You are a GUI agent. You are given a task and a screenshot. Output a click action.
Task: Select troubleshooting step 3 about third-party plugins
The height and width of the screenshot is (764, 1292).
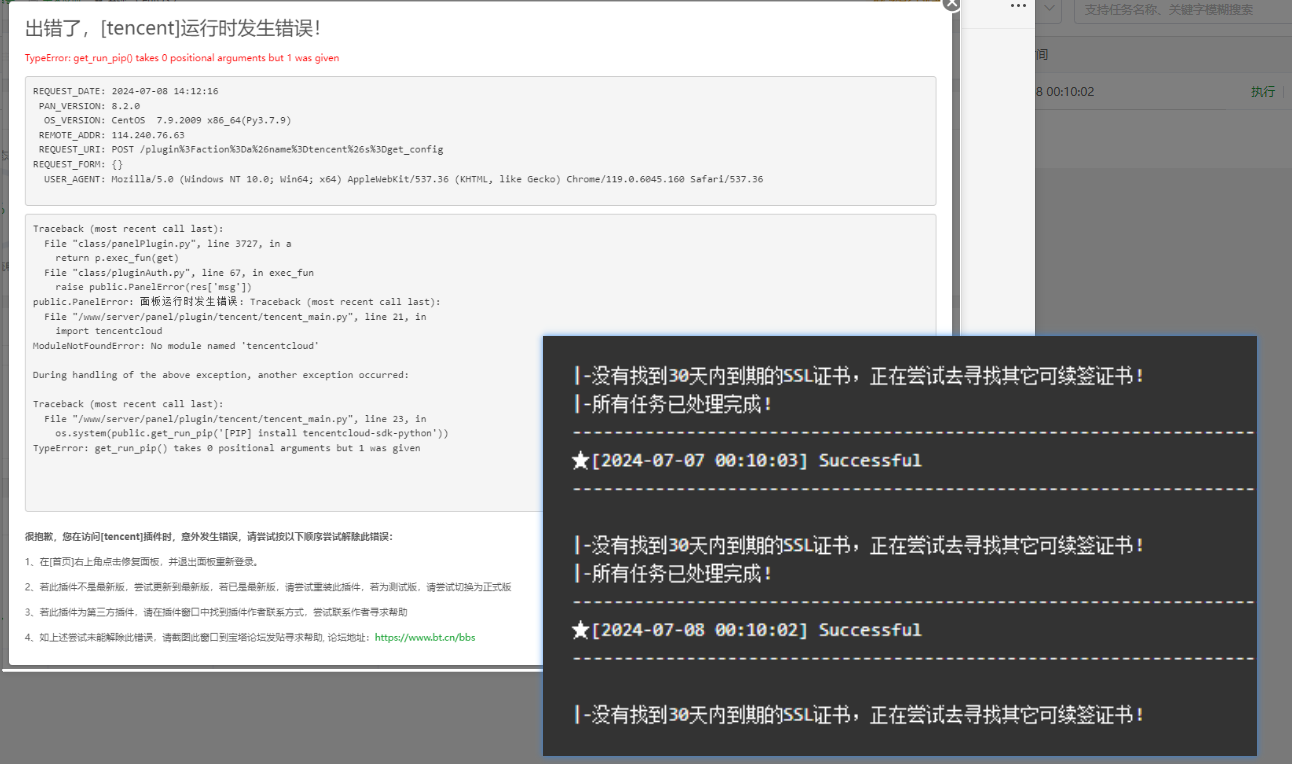point(216,612)
